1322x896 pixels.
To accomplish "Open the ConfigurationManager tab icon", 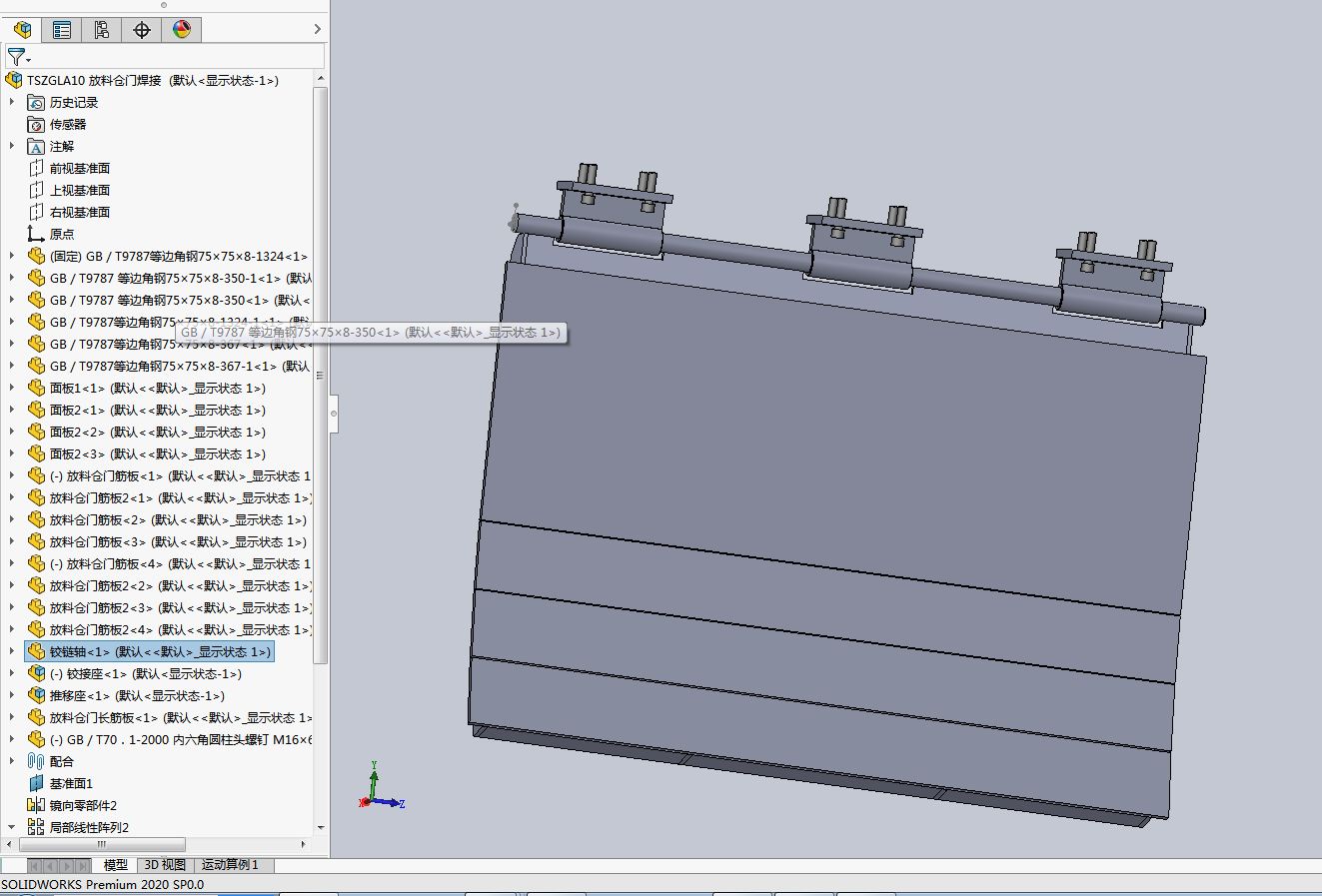I will pyautogui.click(x=102, y=30).
